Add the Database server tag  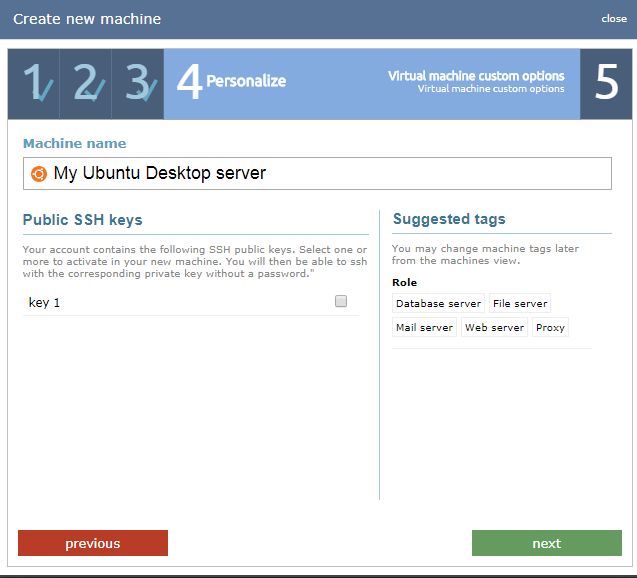(438, 303)
